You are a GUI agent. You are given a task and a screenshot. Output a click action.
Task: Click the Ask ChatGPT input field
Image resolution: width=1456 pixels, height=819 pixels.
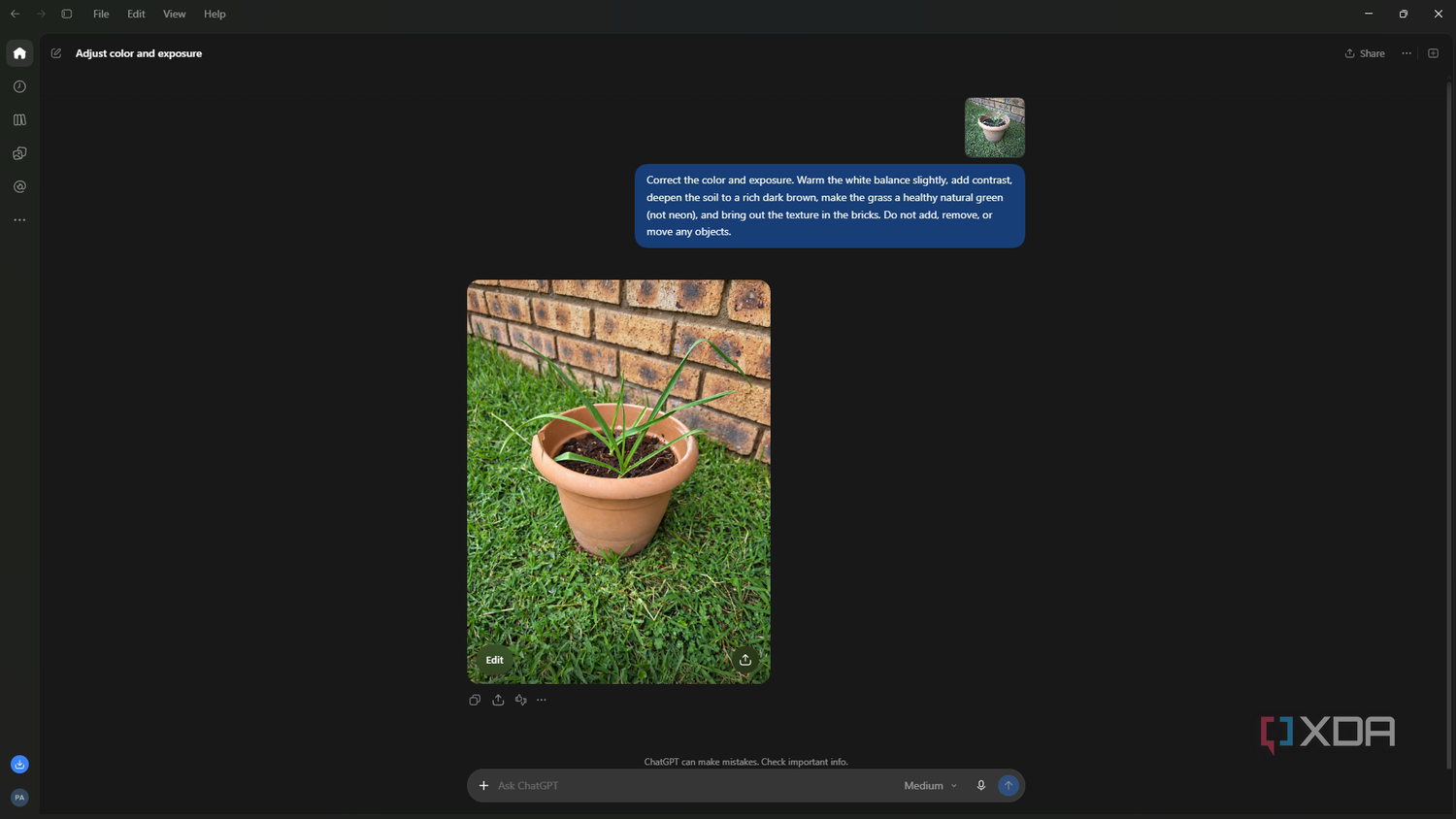pos(694,786)
